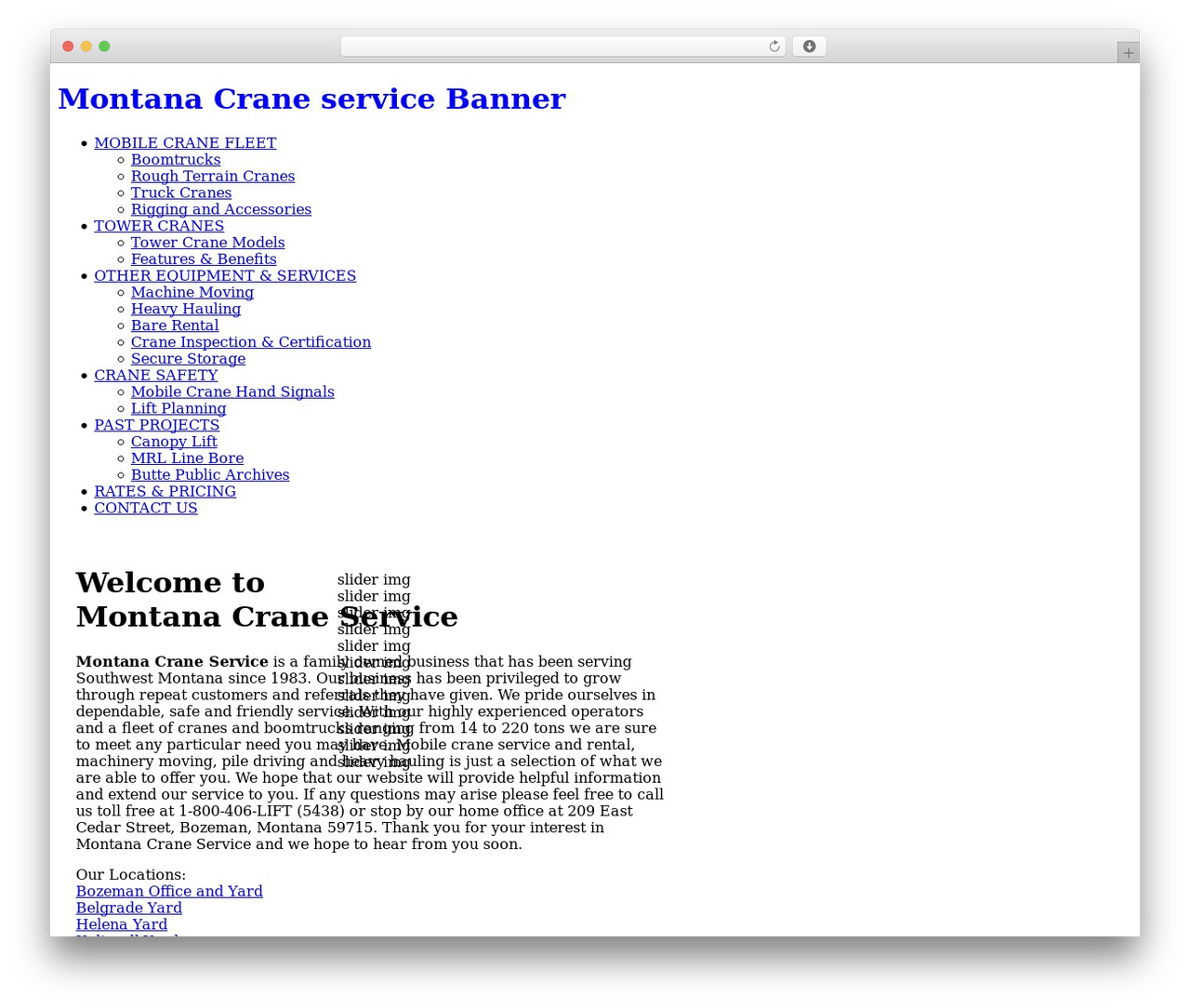Open the MOBILE CRANE FLEET menu link
The height and width of the screenshot is (1008, 1190).
tap(185, 143)
